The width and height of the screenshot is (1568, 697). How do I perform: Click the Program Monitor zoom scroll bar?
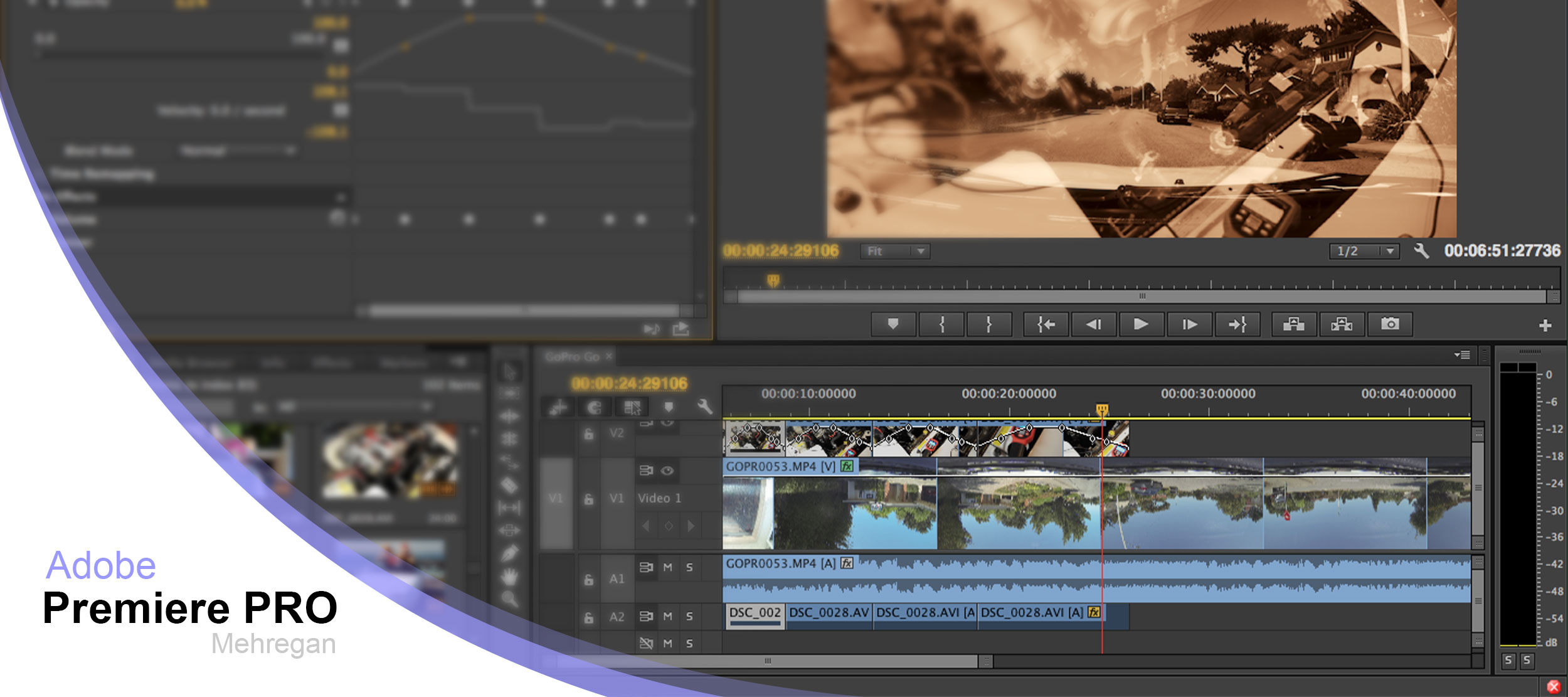(x=1142, y=296)
